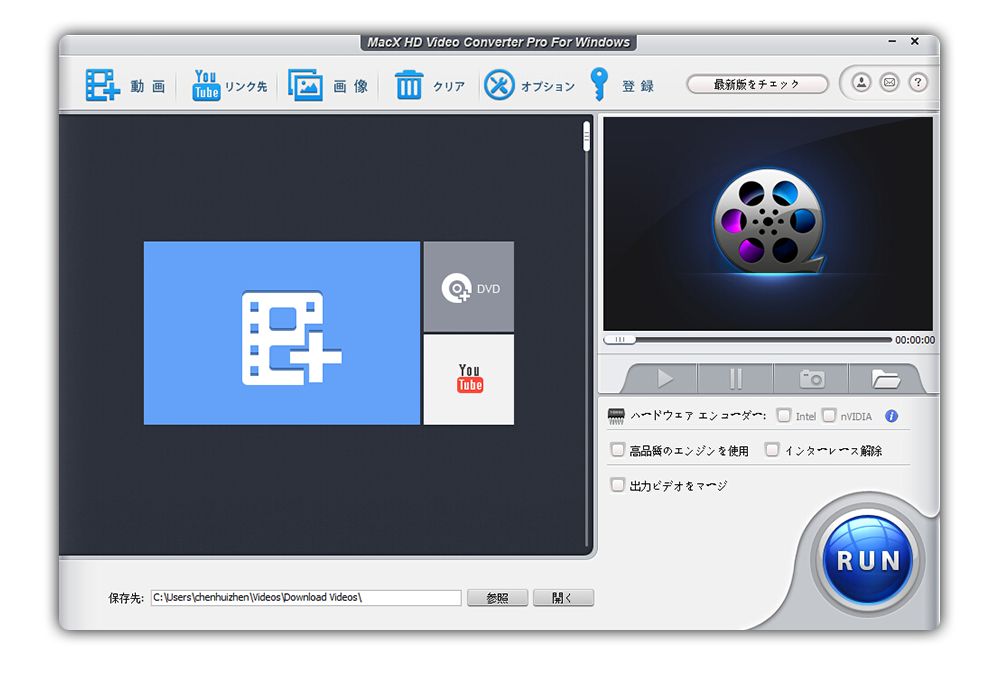The image size is (1000, 693).
Task: Toggle インターレース解除 checkbox
Action: (772, 450)
